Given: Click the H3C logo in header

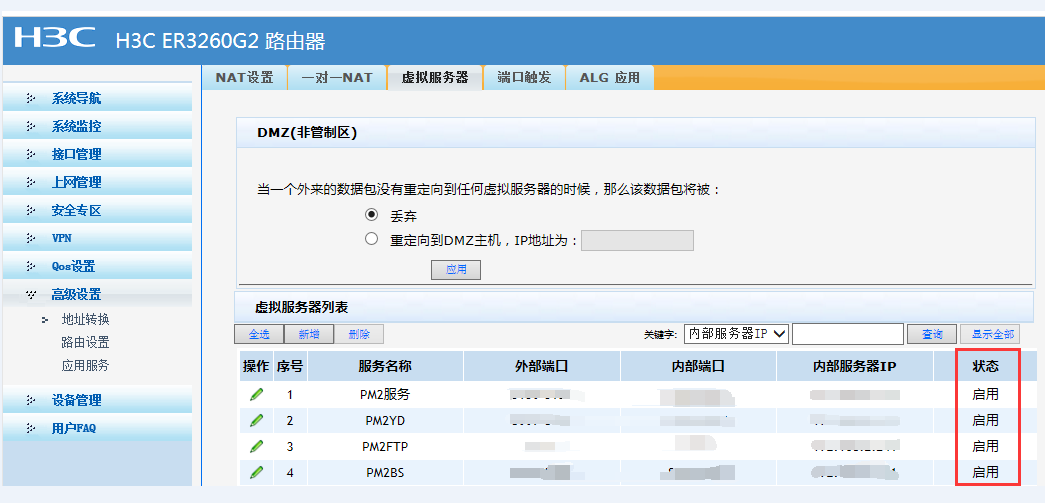Looking at the screenshot, I should (x=55, y=39).
